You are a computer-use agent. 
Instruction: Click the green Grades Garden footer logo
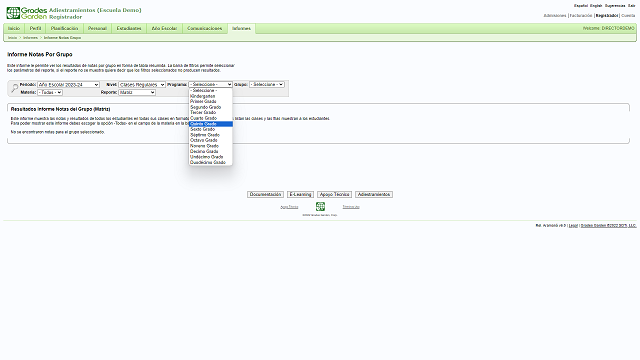tap(320, 207)
